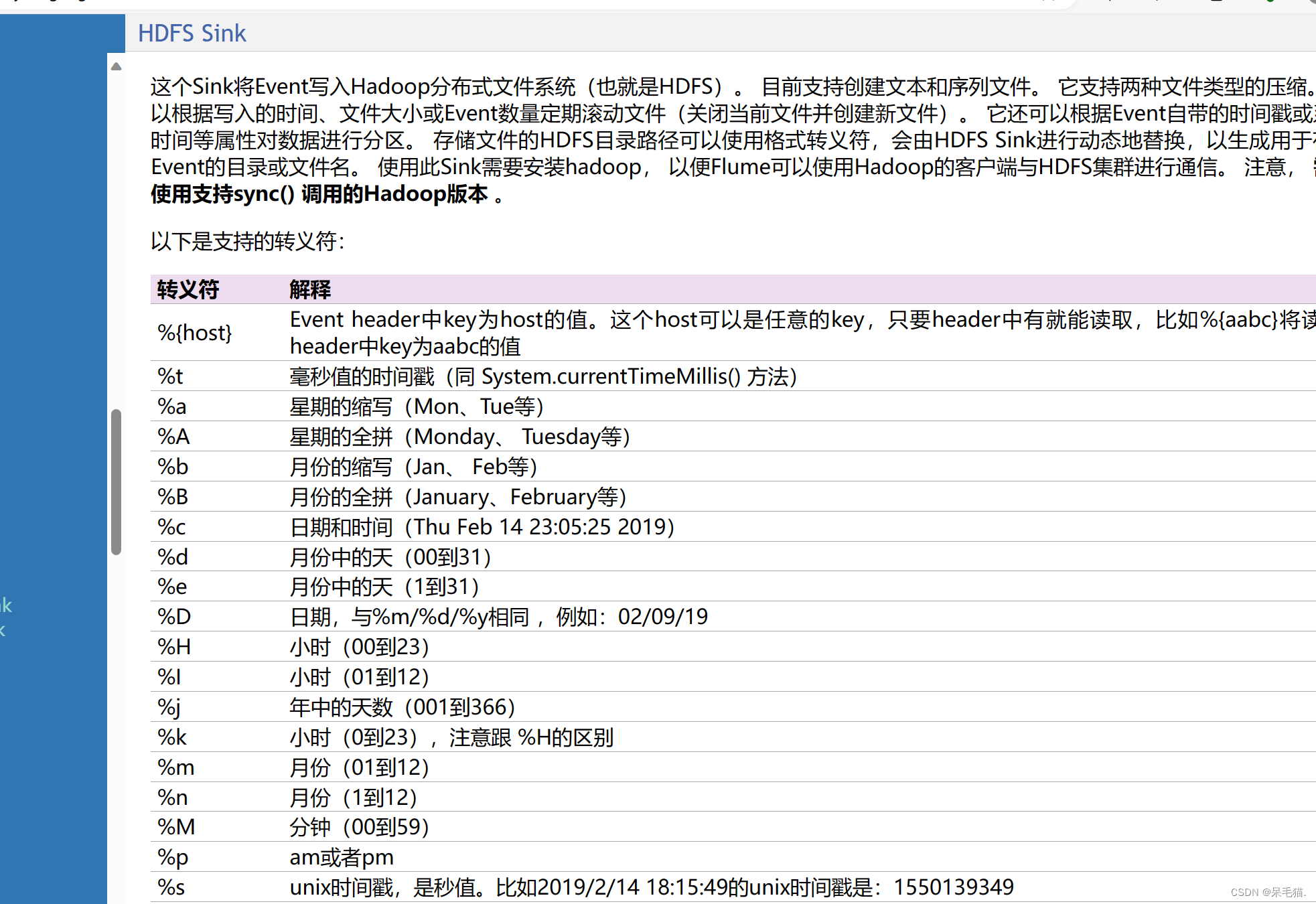Click the %M minutes escape cell
Viewport: 1316px width, 904px height.
(176, 827)
